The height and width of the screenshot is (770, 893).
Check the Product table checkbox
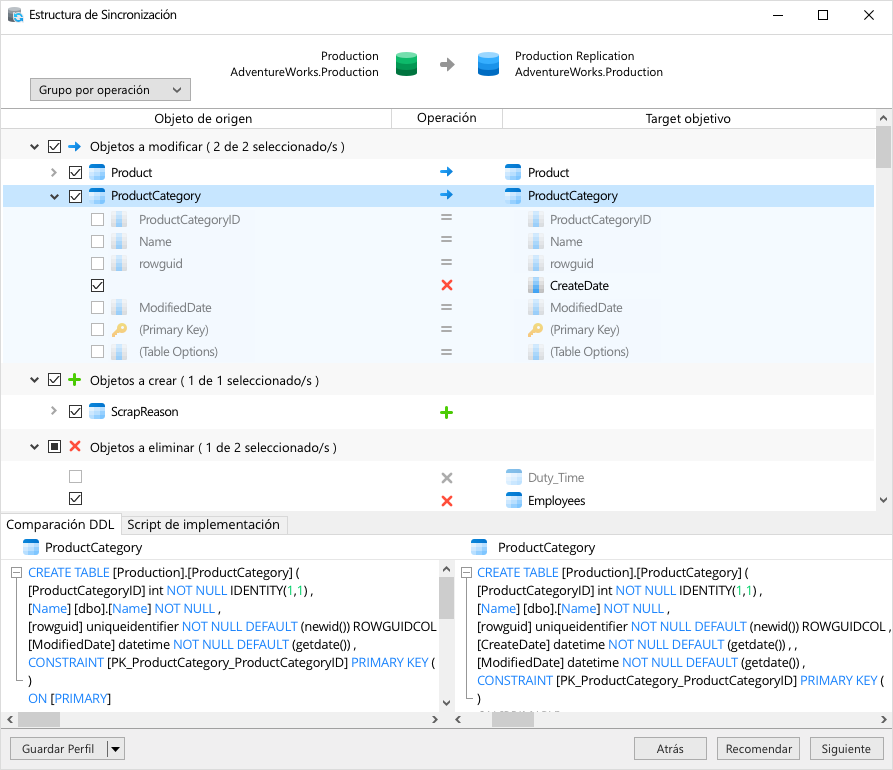click(x=75, y=172)
